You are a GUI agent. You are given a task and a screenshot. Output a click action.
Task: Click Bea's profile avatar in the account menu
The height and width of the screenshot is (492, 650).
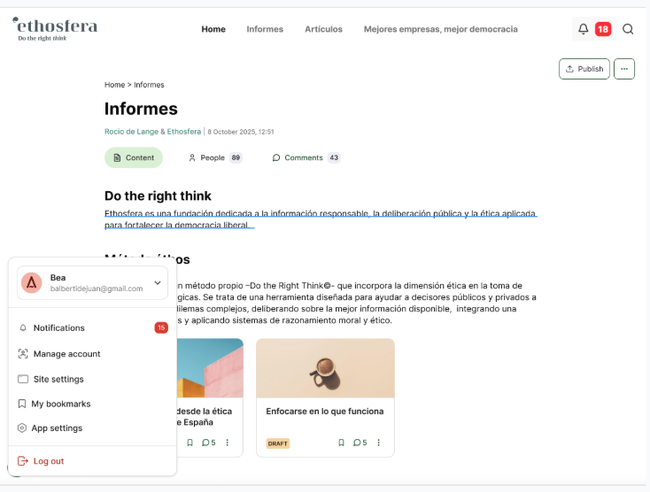tap(32, 283)
